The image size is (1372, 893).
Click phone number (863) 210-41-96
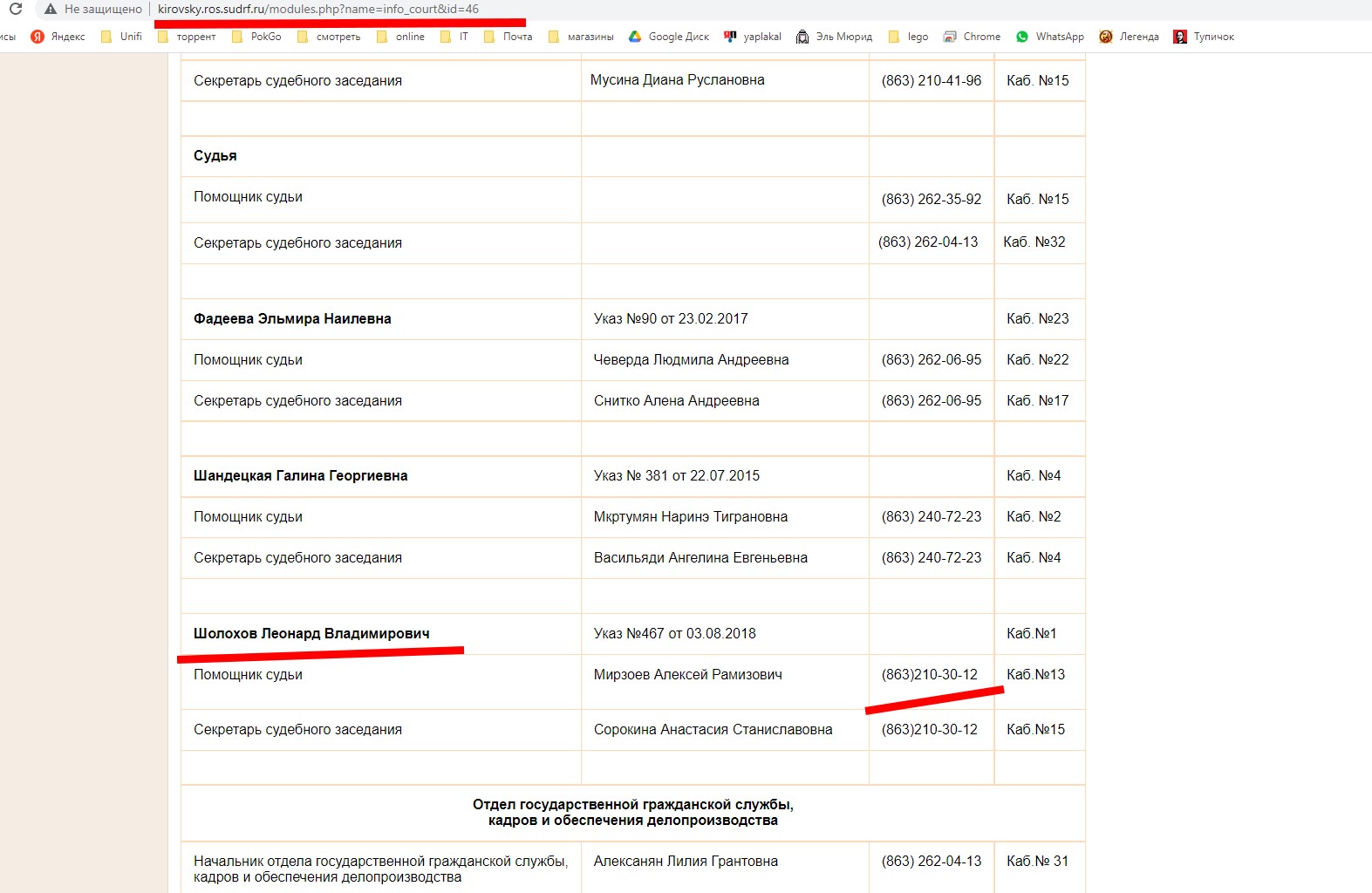932,80
